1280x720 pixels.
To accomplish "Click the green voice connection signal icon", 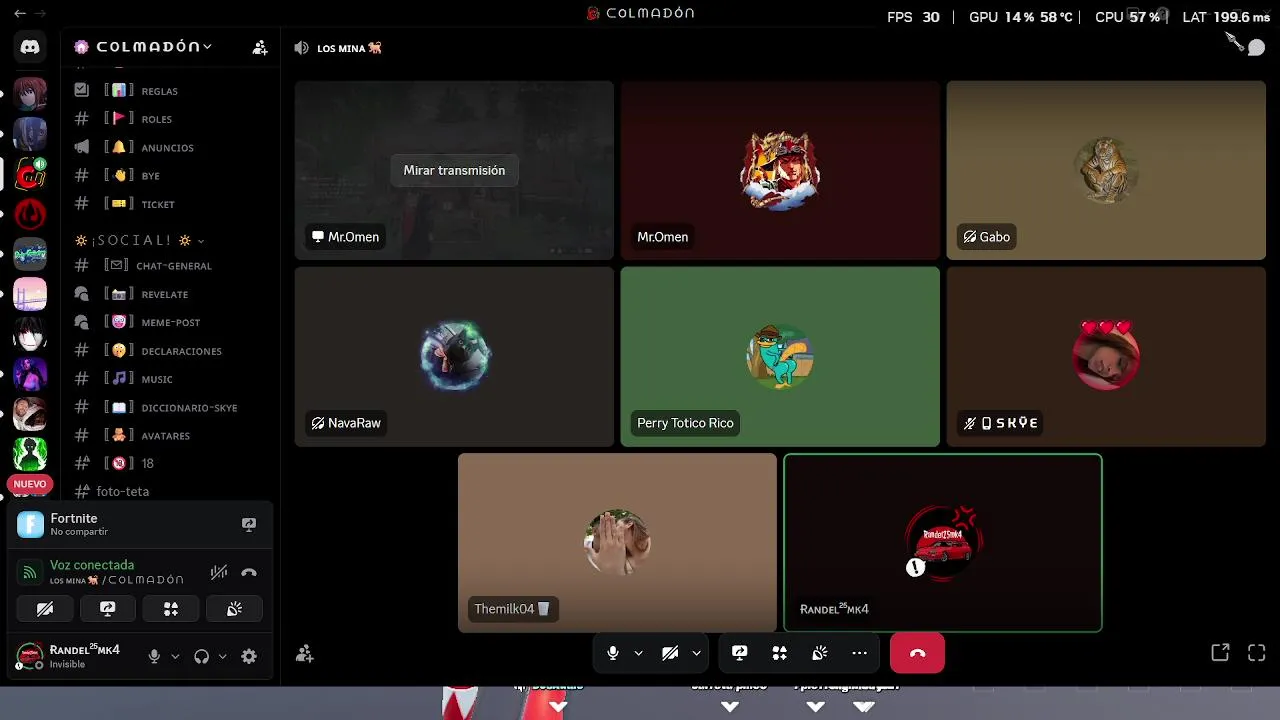I will tap(30, 573).
